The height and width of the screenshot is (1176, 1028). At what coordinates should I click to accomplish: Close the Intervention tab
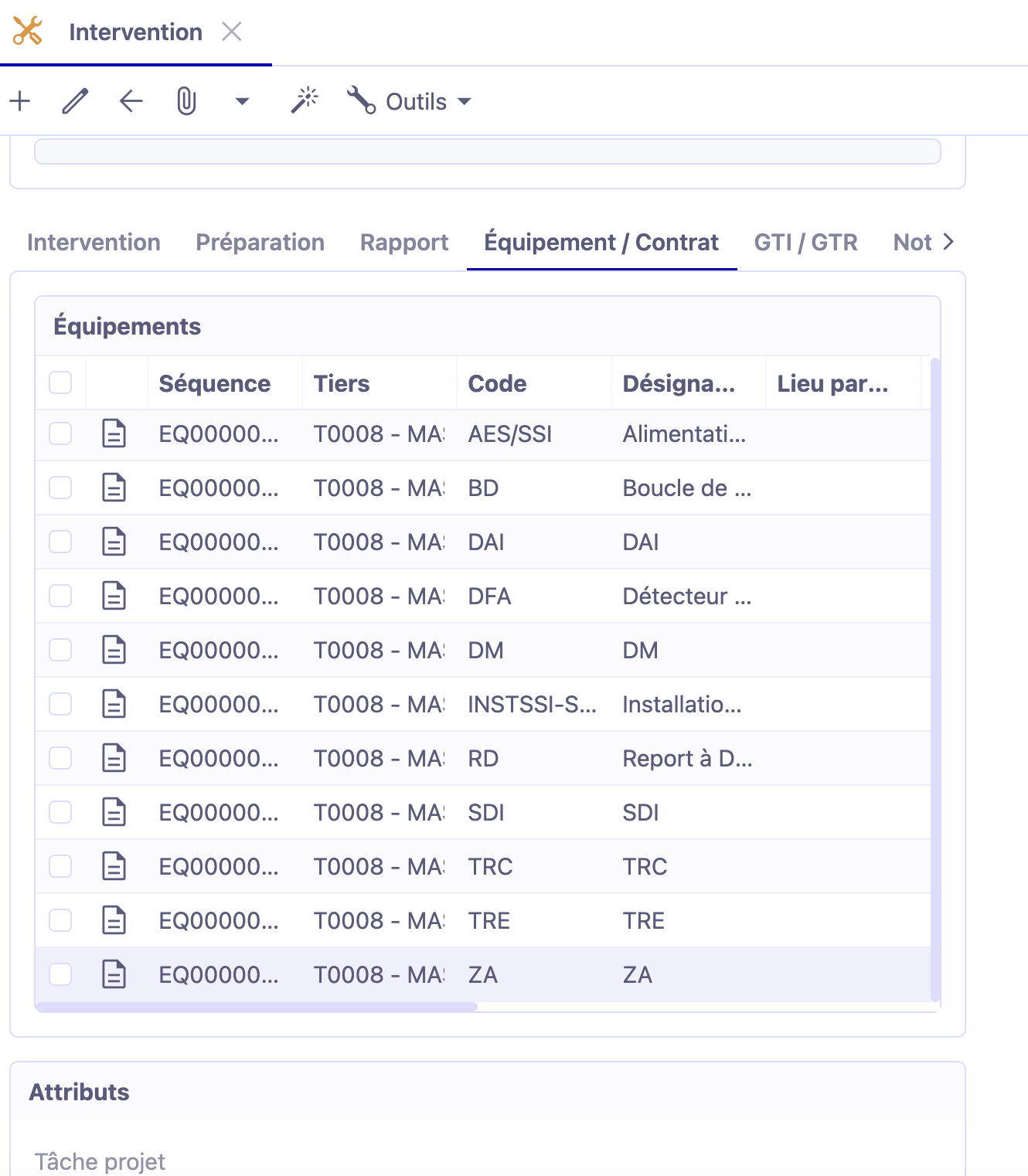tap(232, 32)
